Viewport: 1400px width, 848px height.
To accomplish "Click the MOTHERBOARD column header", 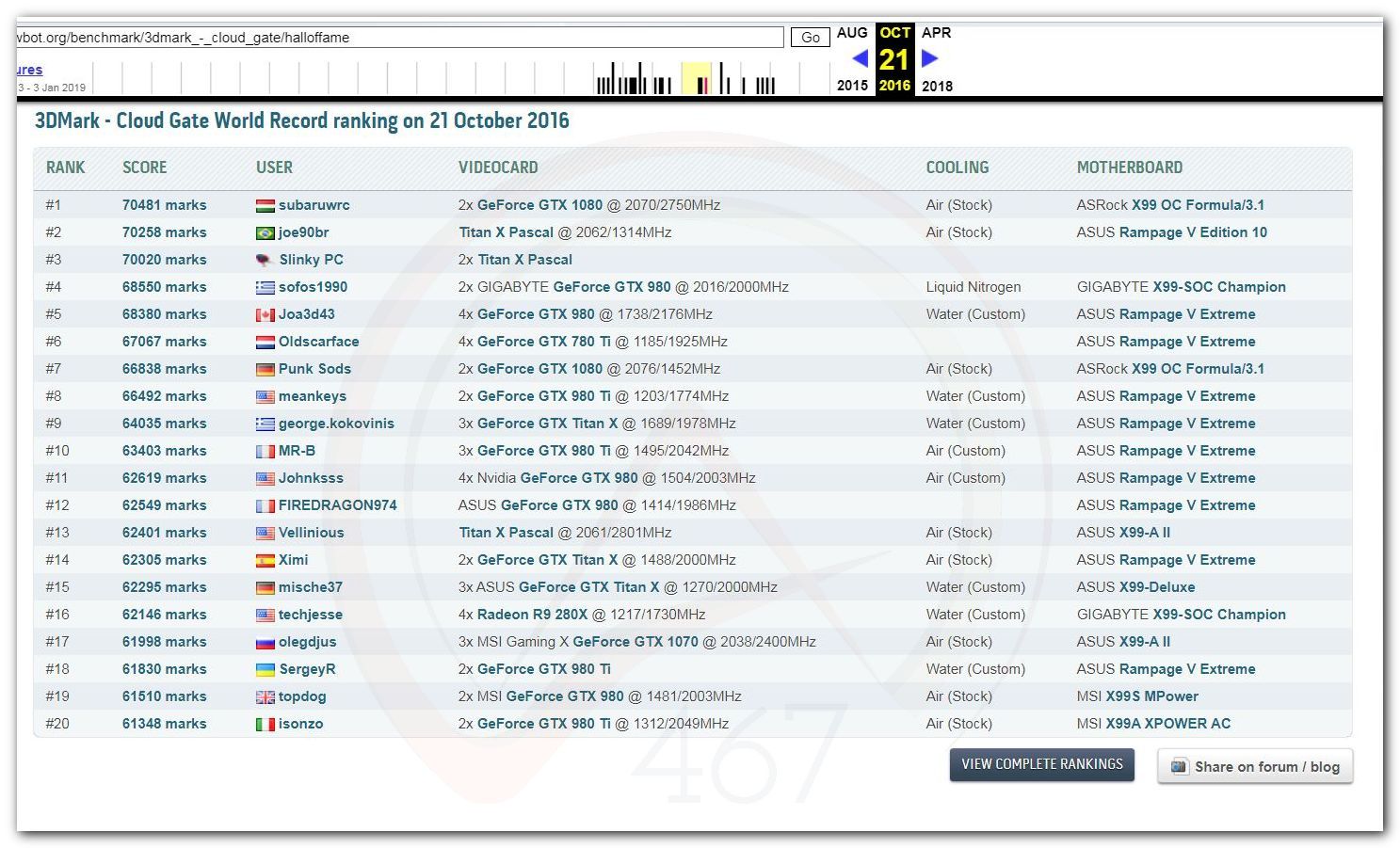I will click(x=1130, y=168).
